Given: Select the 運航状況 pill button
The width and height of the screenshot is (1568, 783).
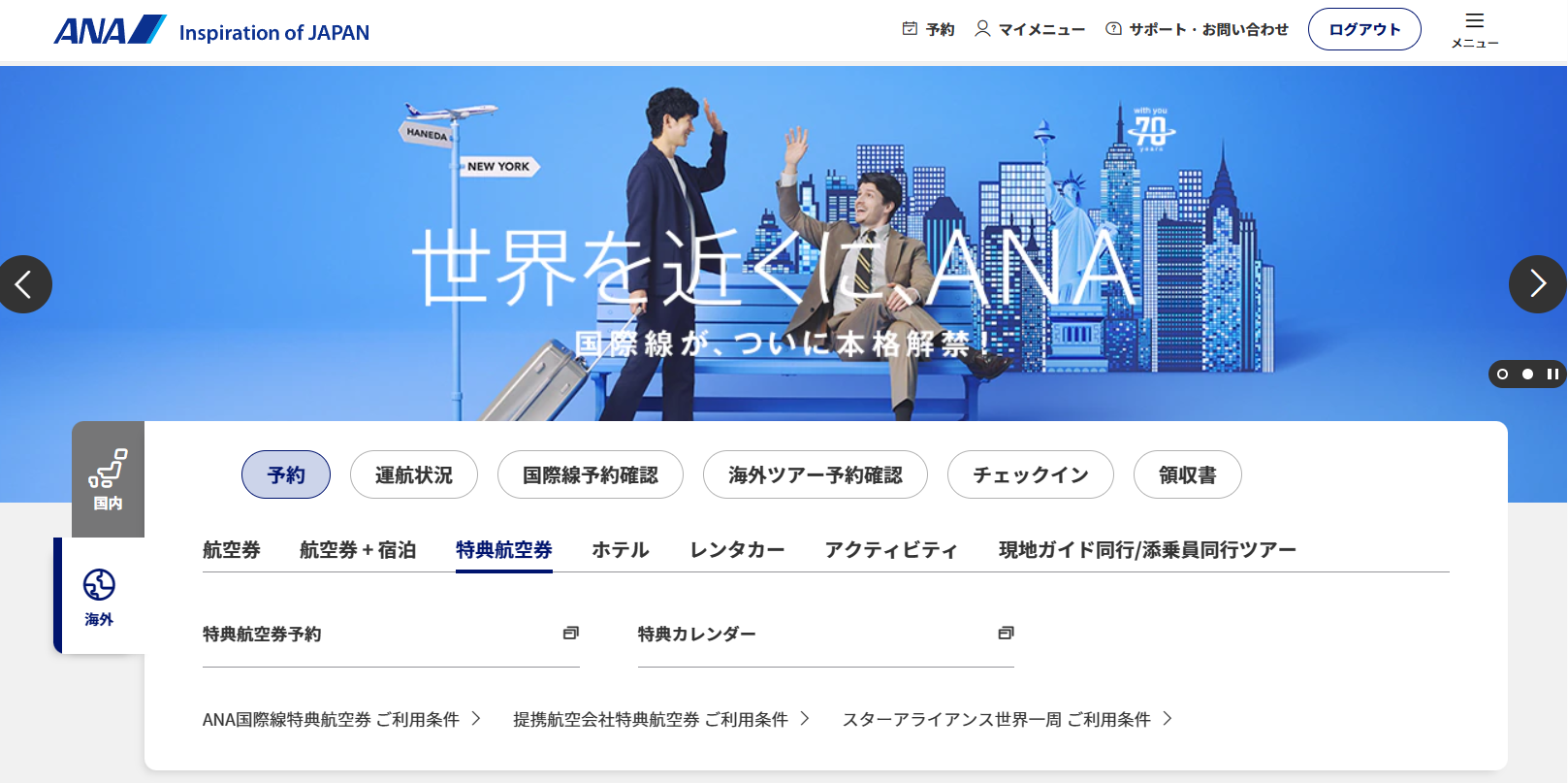Looking at the screenshot, I should coord(414,474).
